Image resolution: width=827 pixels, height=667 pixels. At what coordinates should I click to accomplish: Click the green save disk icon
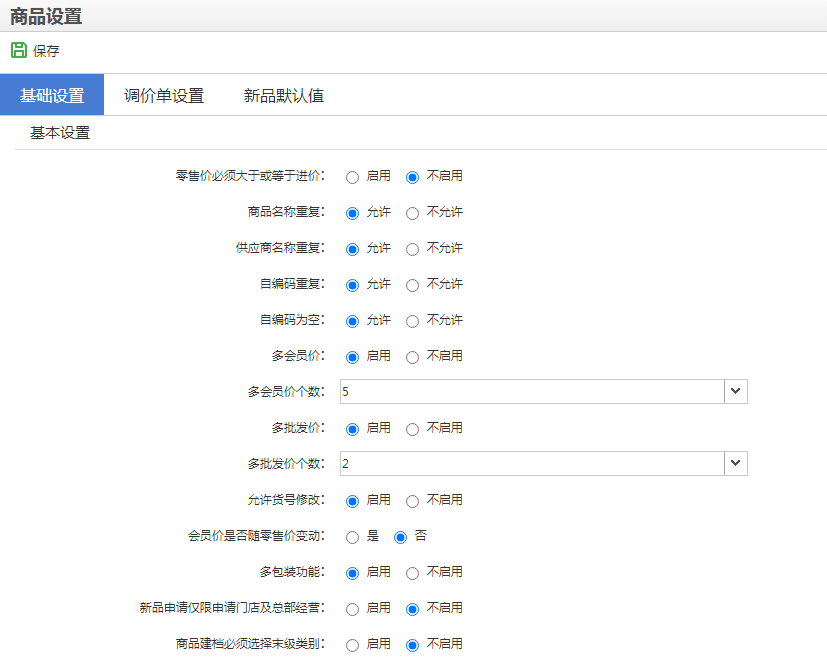[x=19, y=50]
